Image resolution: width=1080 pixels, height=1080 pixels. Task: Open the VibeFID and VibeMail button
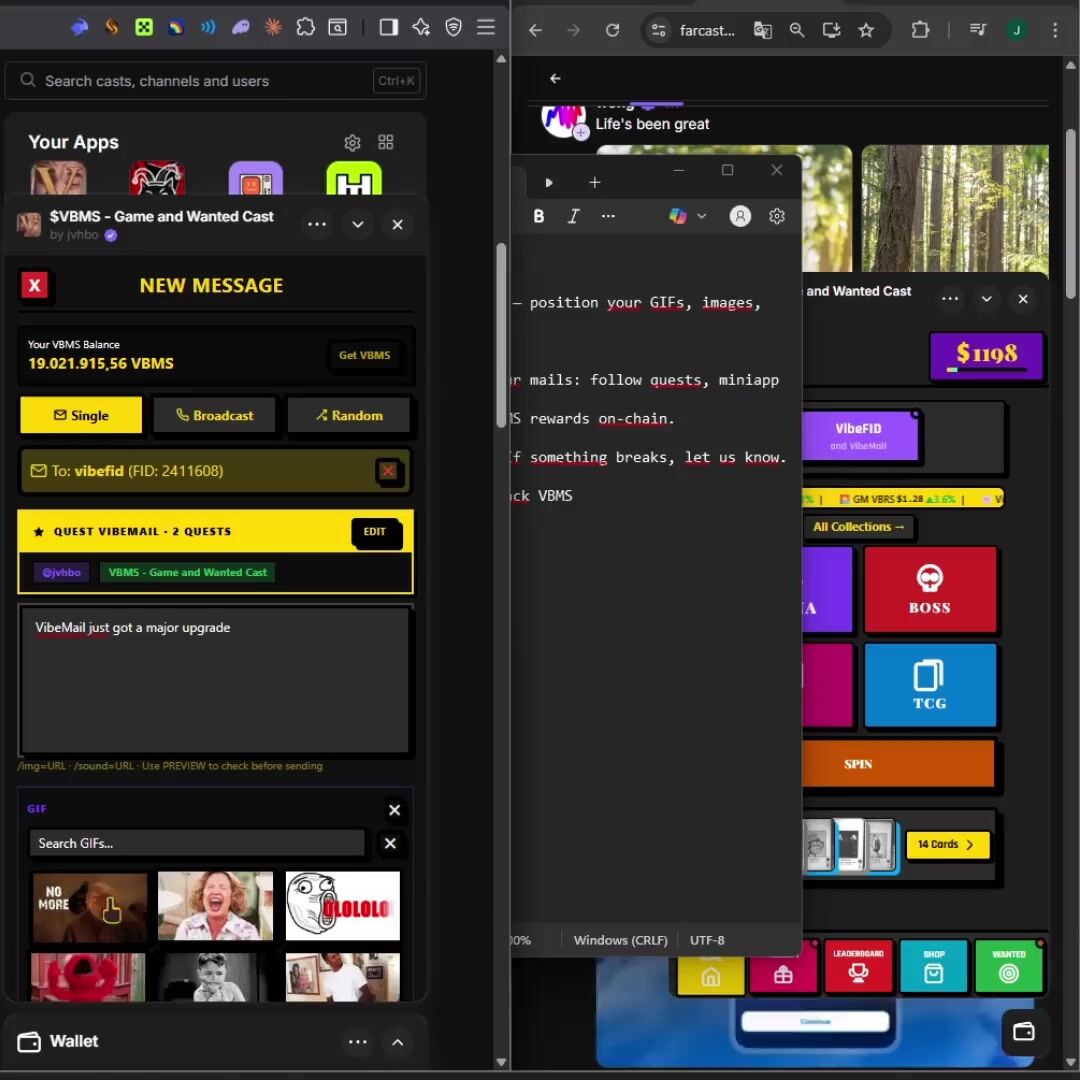859,436
